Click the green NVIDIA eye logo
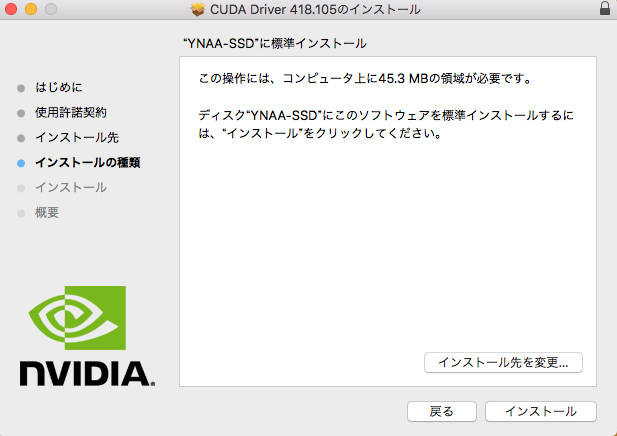This screenshot has height=436, width=617. tap(77, 318)
